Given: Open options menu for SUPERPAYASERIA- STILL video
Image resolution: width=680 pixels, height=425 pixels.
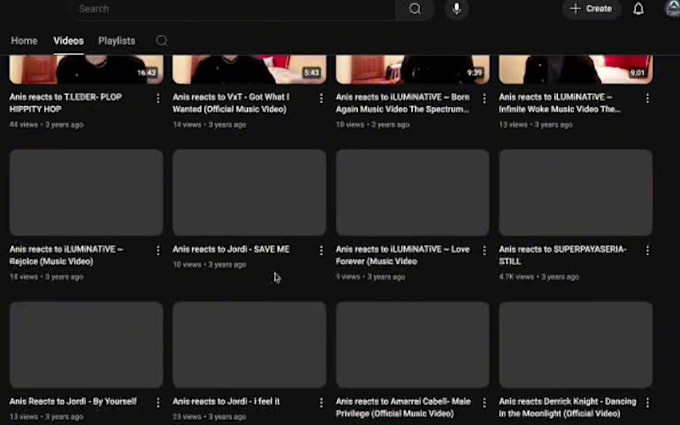Looking at the screenshot, I should pyautogui.click(x=647, y=250).
